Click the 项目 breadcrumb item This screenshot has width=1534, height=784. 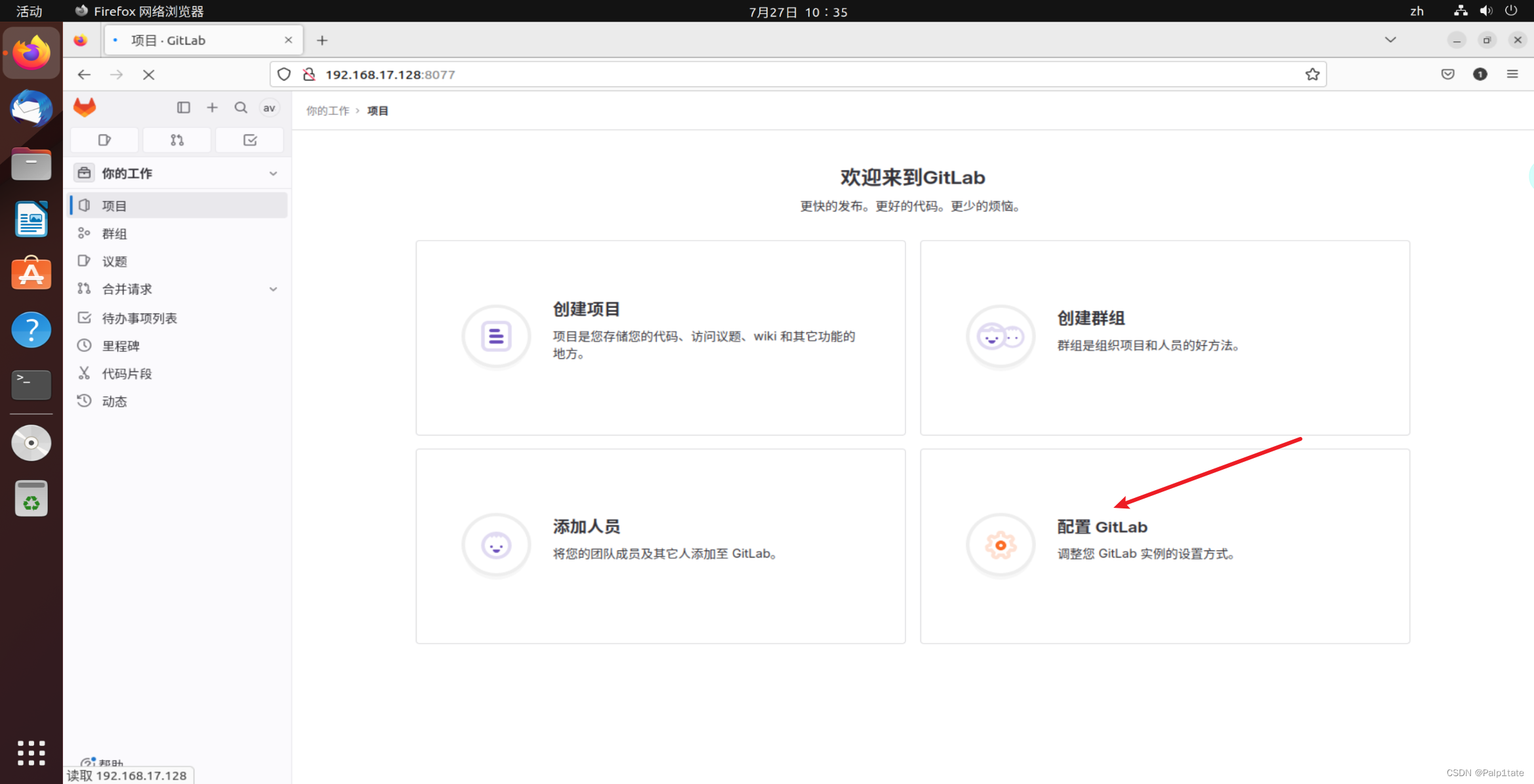378,111
